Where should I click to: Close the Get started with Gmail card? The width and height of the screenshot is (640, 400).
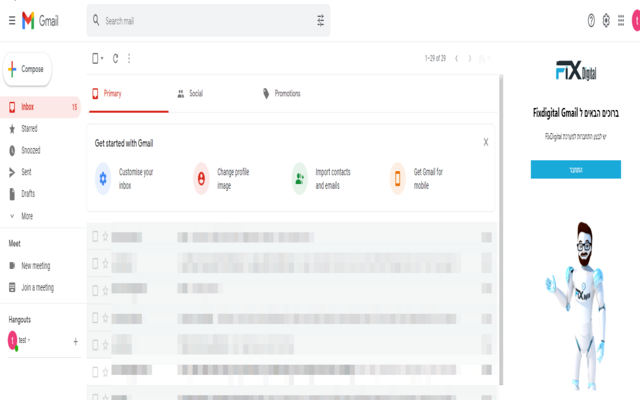tap(486, 142)
